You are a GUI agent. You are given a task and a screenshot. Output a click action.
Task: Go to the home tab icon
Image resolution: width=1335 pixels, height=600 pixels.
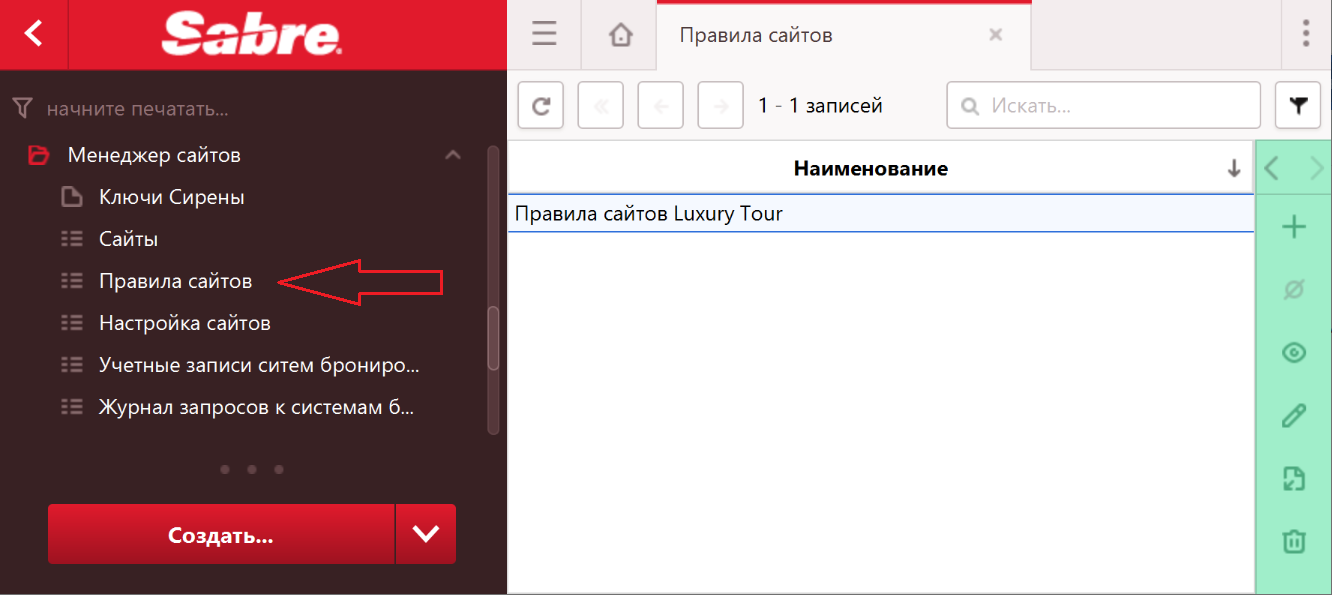click(x=621, y=35)
